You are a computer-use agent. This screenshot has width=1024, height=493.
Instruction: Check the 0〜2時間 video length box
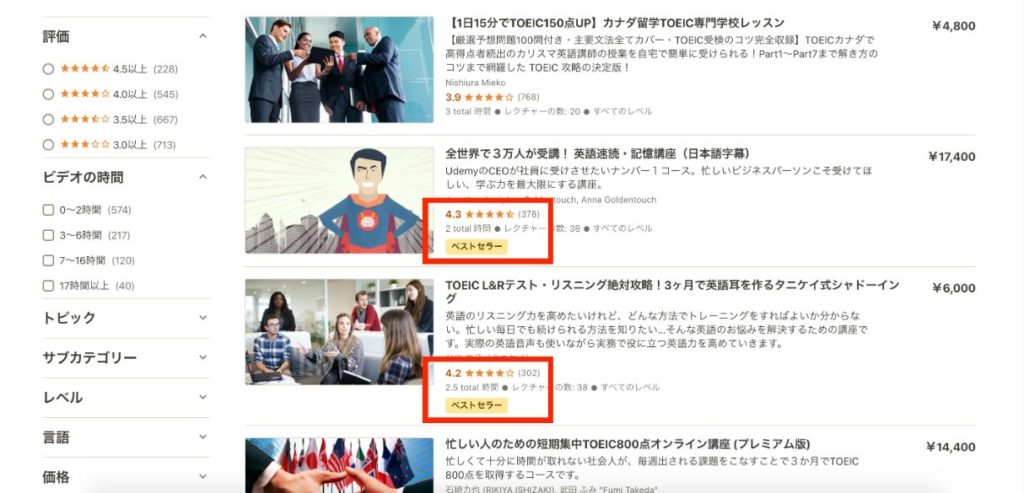pos(48,210)
